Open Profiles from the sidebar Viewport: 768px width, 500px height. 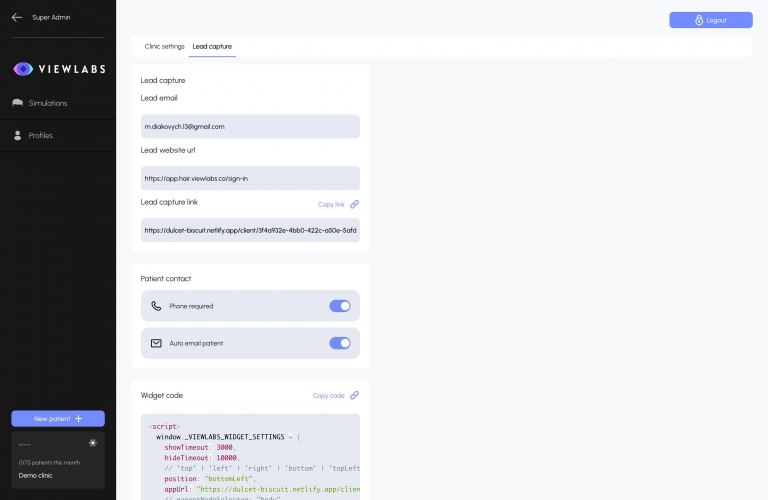[40, 135]
